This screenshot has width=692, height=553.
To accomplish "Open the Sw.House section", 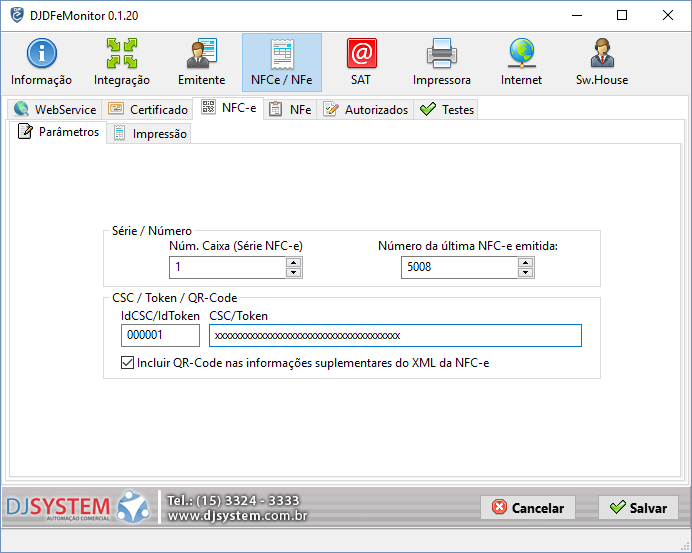I will 601,62.
